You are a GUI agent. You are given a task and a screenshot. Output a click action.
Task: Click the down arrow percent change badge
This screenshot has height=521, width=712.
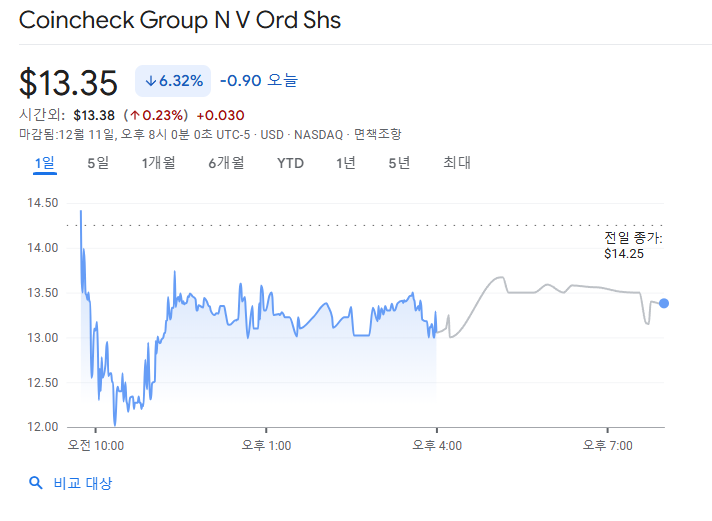(174, 81)
